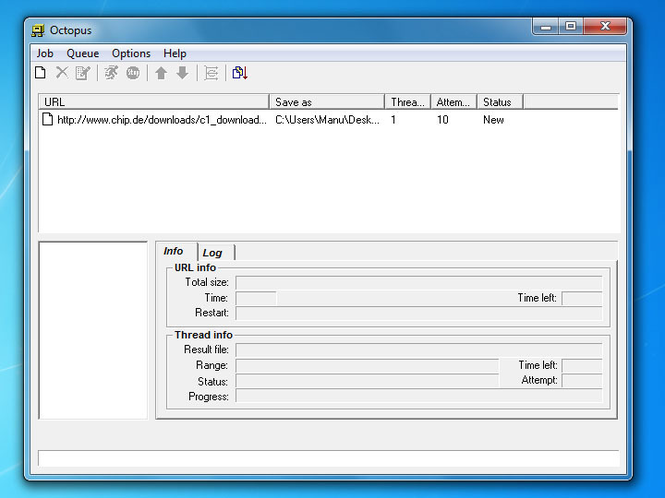Click the Attempts column header

(x=453, y=102)
